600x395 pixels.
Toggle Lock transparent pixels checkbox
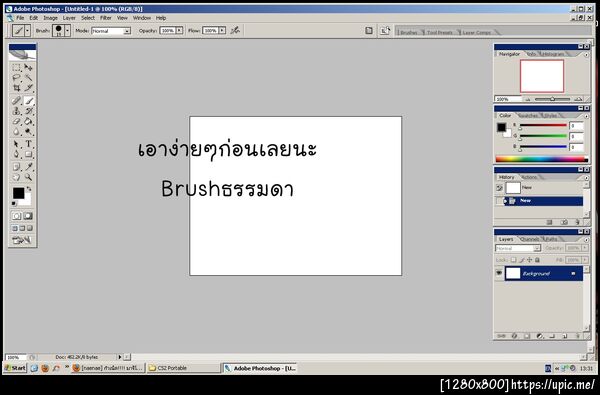(x=514, y=260)
